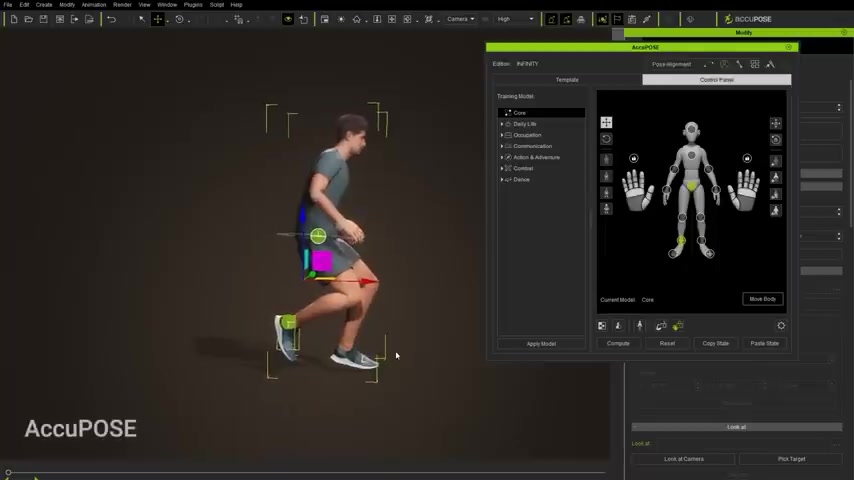Viewport: 854px width, 480px height.
Task: Select the highlighted hip control on dummy
Action: (x=692, y=187)
